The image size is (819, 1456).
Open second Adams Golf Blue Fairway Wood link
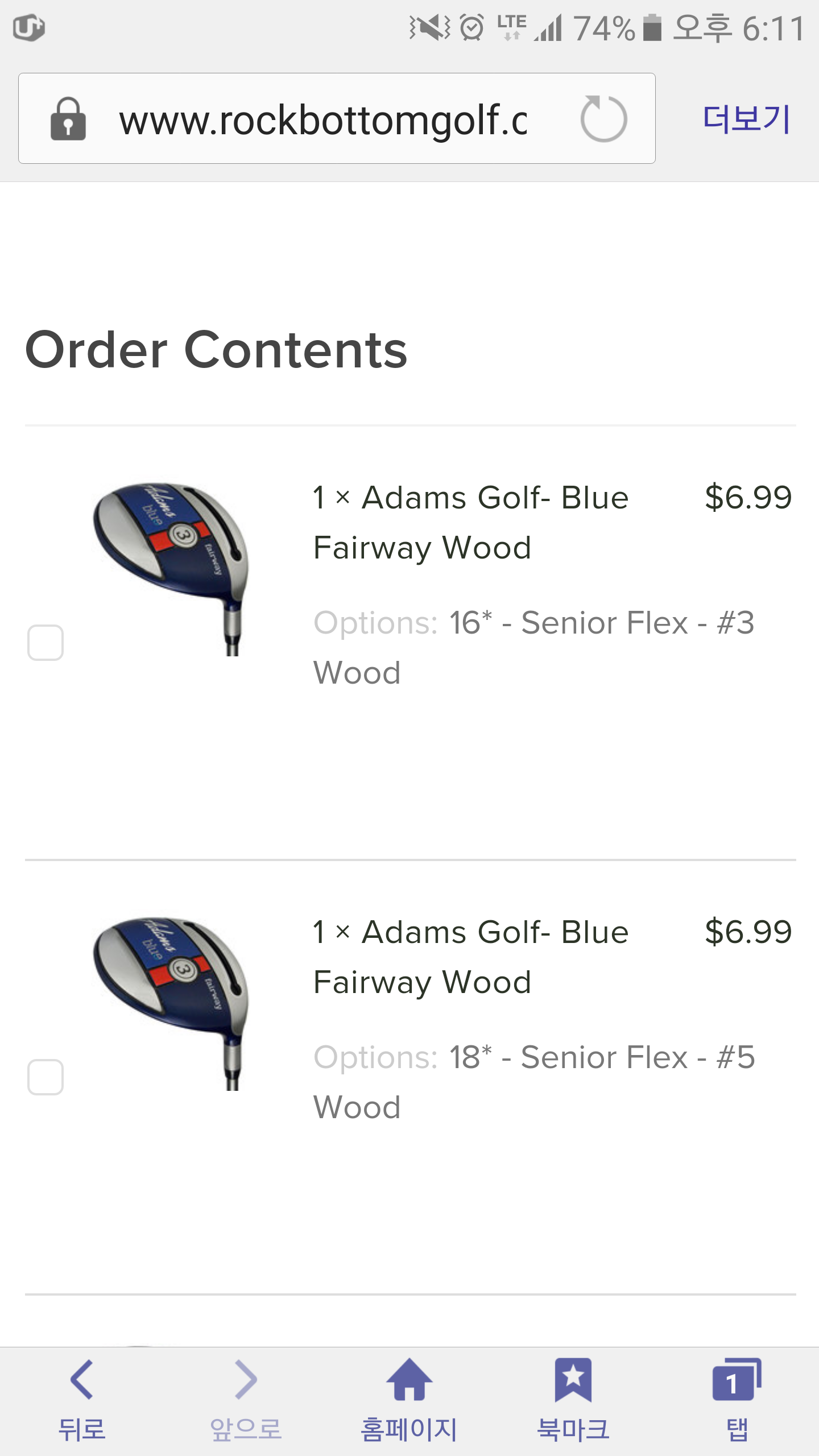[471, 957]
